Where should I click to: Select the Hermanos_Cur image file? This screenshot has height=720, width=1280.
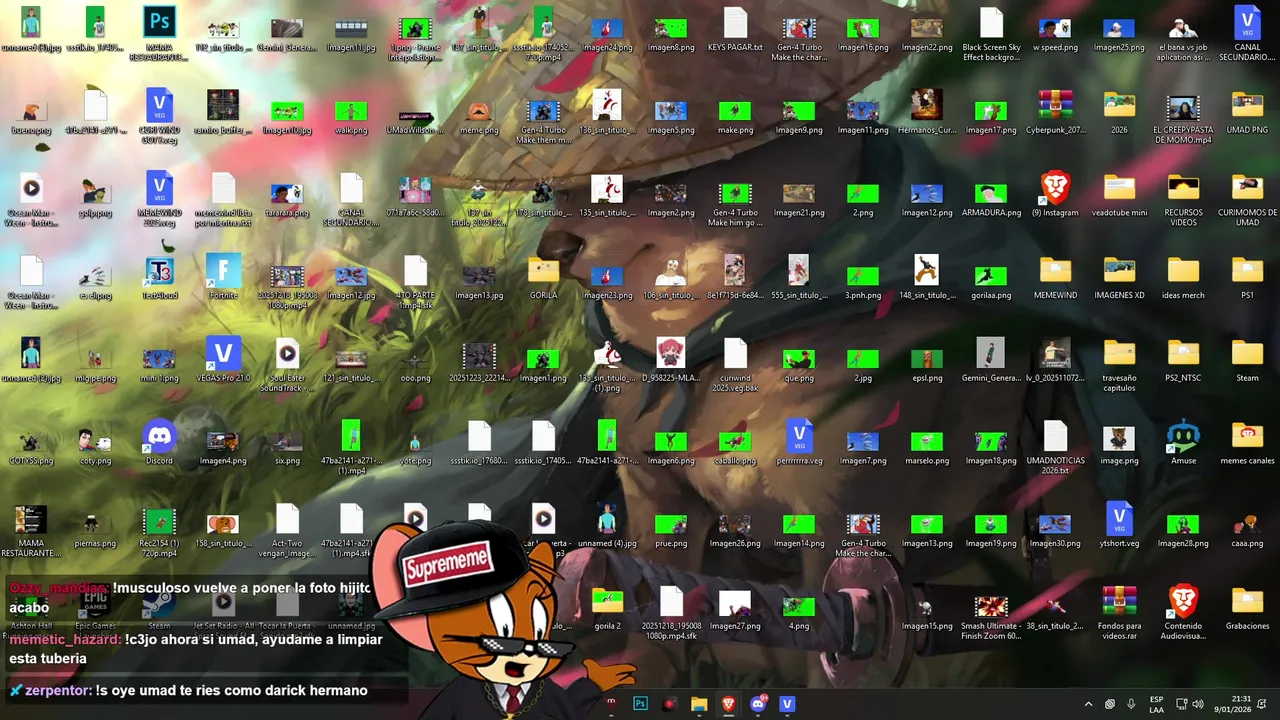(x=927, y=111)
